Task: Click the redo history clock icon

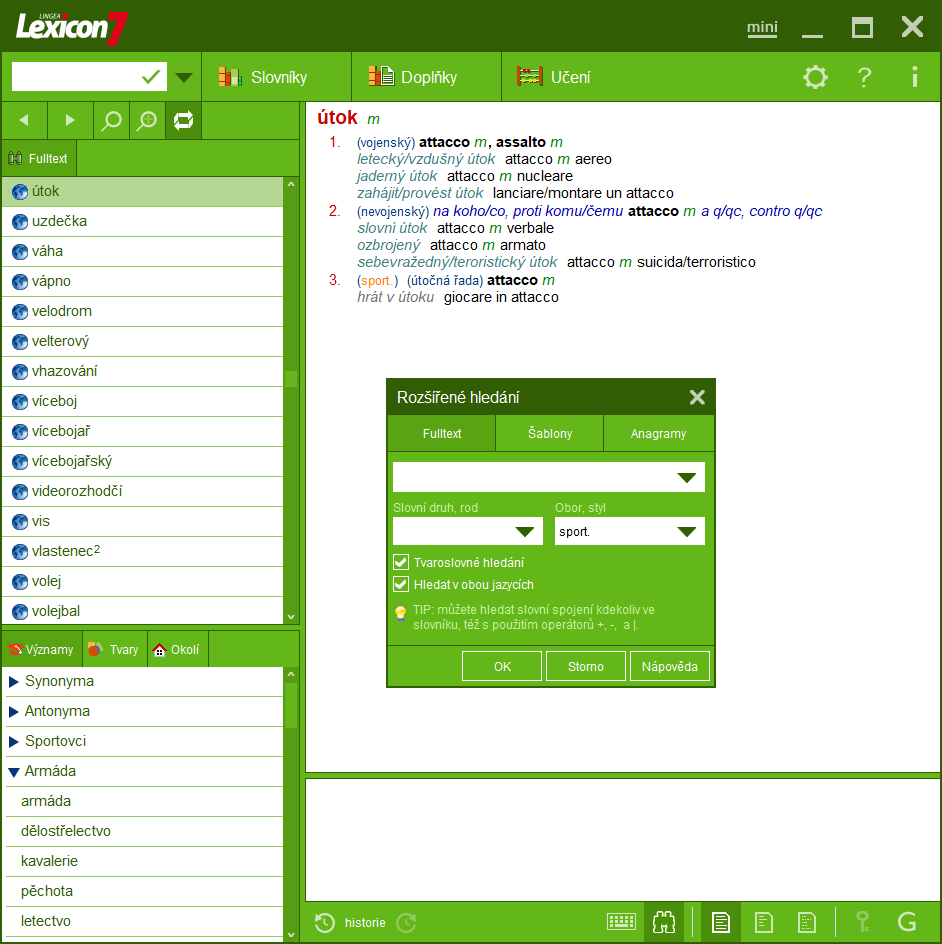Action: 407,922
